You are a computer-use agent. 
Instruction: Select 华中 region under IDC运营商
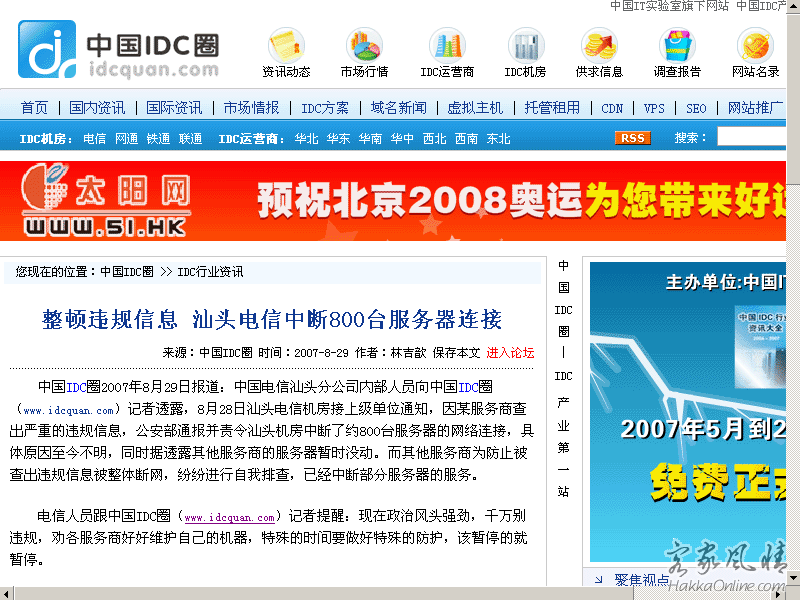coord(402,139)
